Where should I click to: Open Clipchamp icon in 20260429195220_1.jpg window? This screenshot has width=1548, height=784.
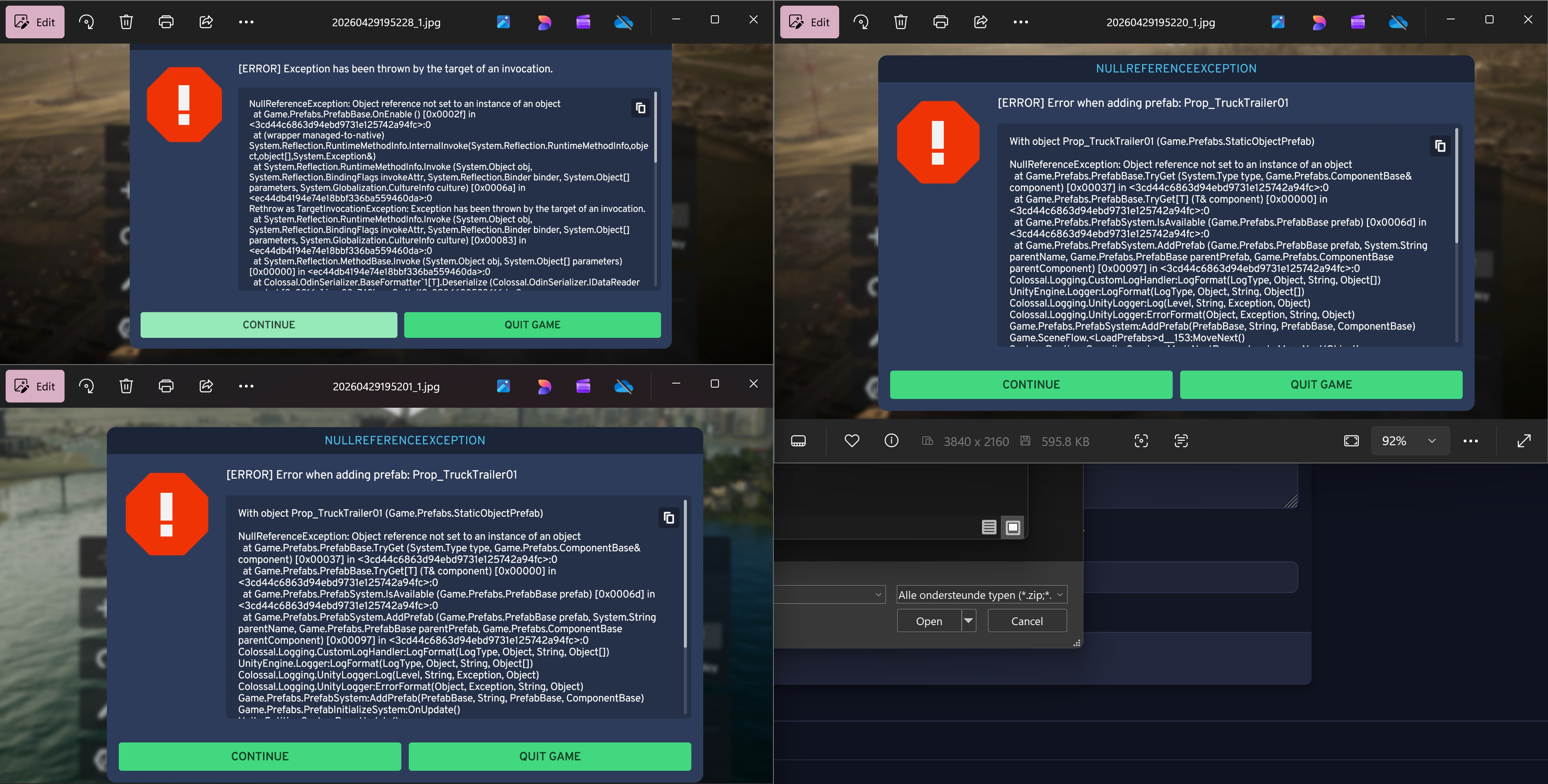click(x=1358, y=22)
